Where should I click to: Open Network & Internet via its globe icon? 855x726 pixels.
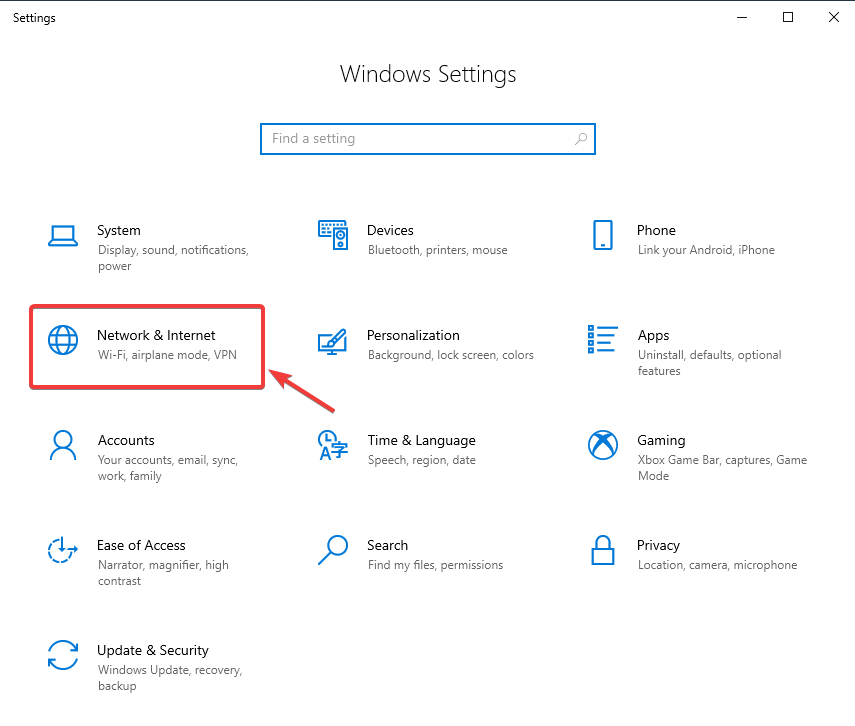(63, 340)
